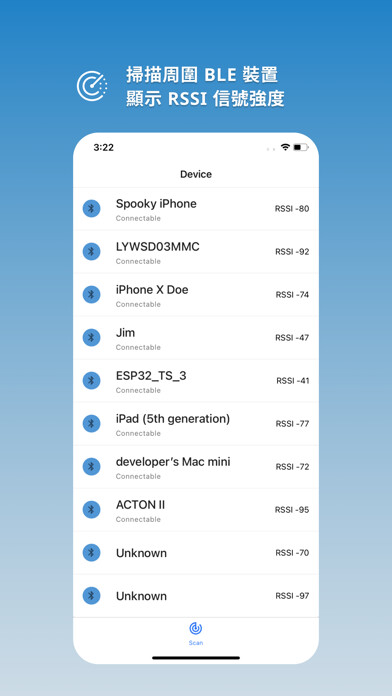Tap Bluetooth icon of Unknown RSSI -70 row
Screen dimensions: 392x696
click(x=91, y=553)
